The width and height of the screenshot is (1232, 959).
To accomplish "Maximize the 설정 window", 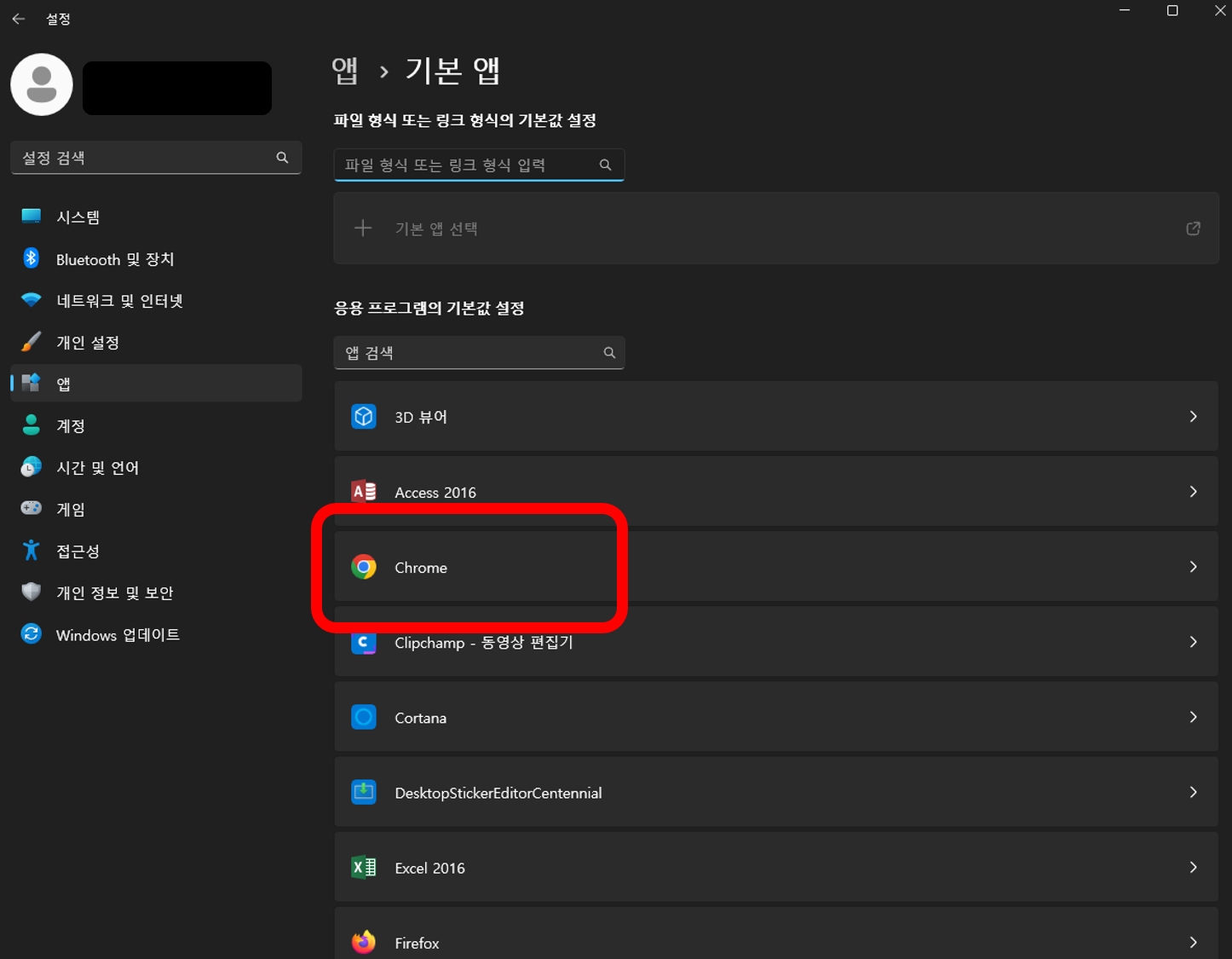I will 1172,11.
